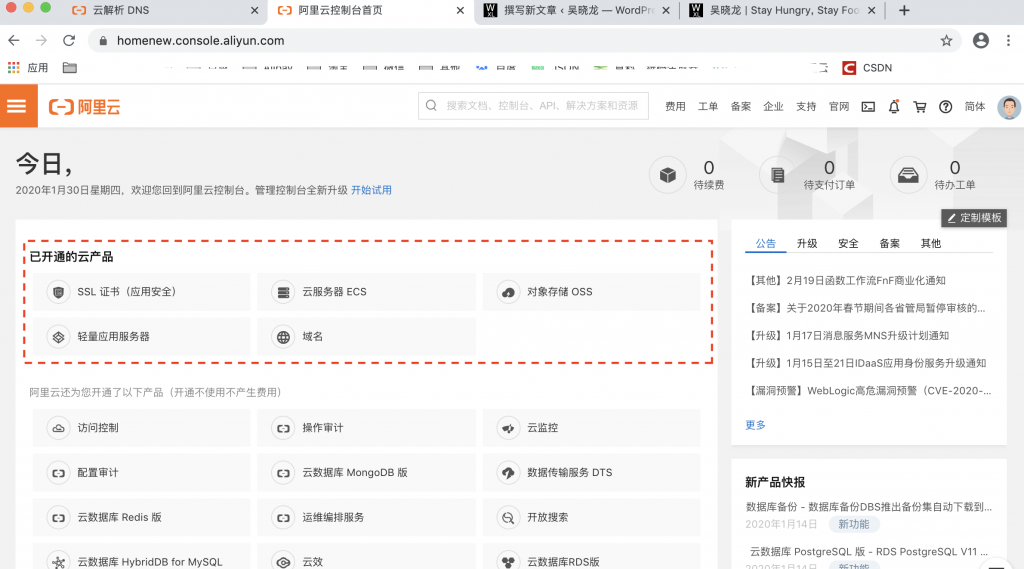
Task: Open 操作审计 product card
Action: (366, 428)
